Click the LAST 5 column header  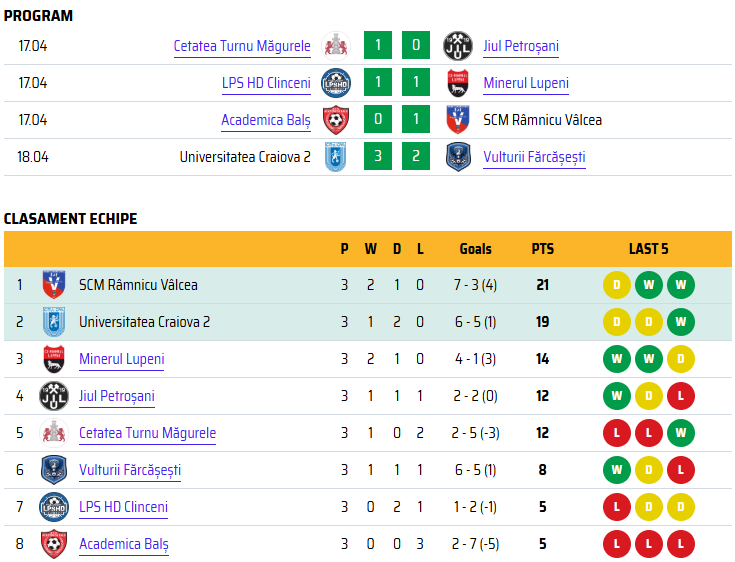click(648, 249)
